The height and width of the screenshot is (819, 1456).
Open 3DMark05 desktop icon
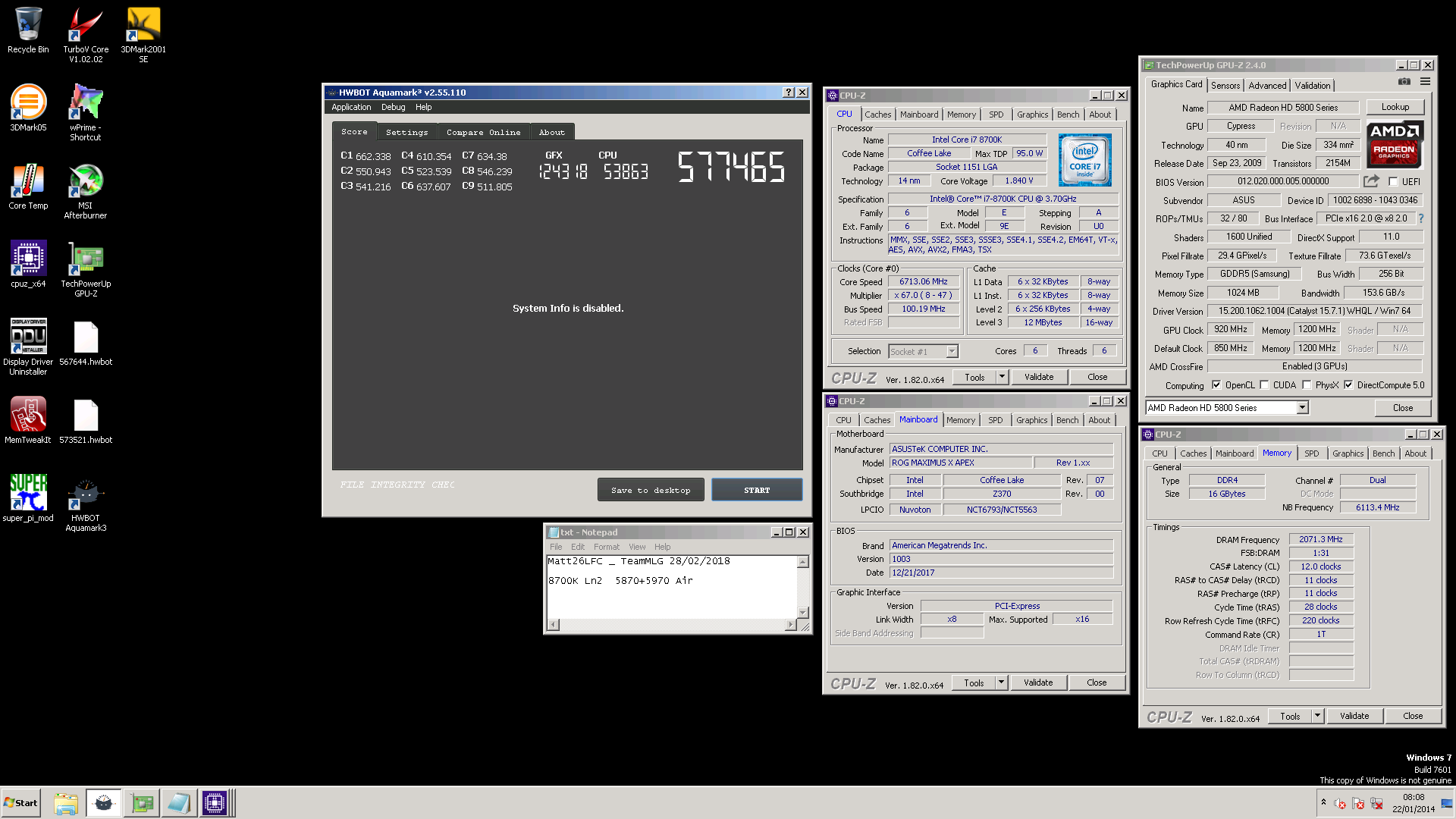click(28, 108)
